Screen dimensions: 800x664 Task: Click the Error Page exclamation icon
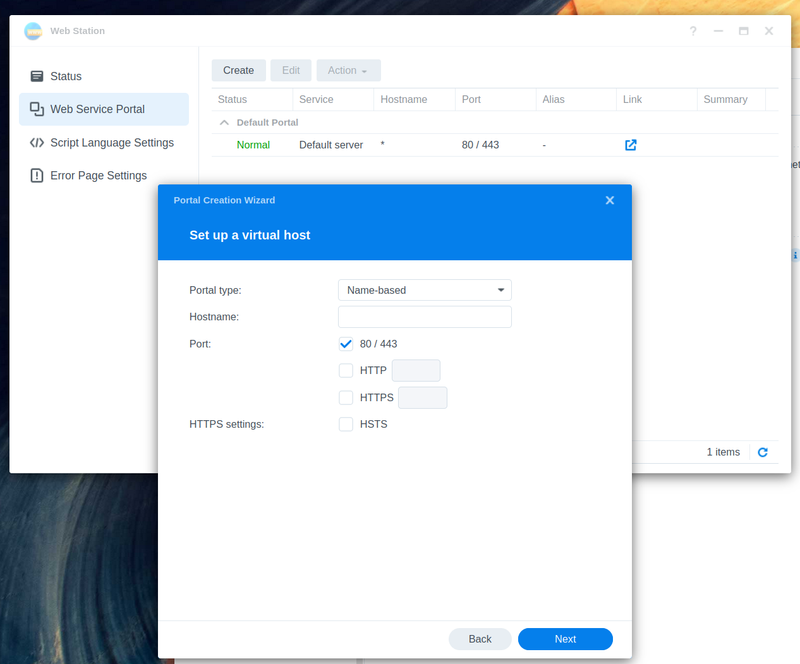point(37,176)
